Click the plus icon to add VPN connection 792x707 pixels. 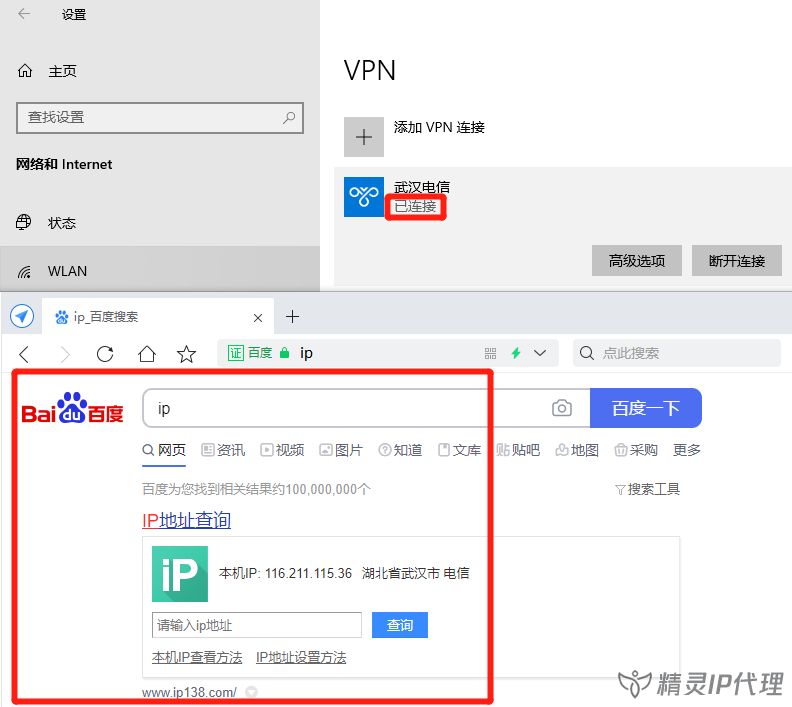(364, 137)
